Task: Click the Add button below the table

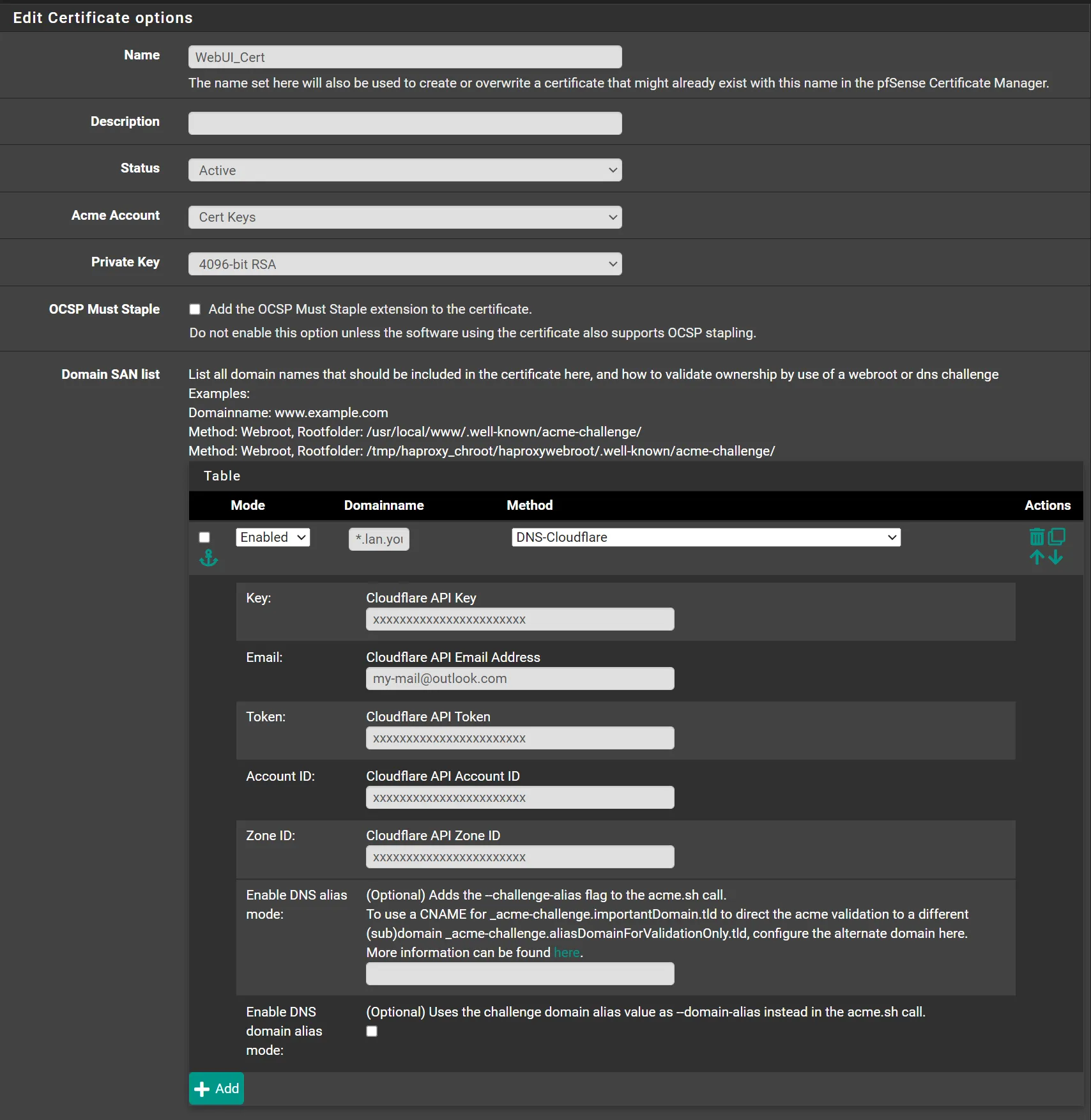Action: coord(216,1088)
